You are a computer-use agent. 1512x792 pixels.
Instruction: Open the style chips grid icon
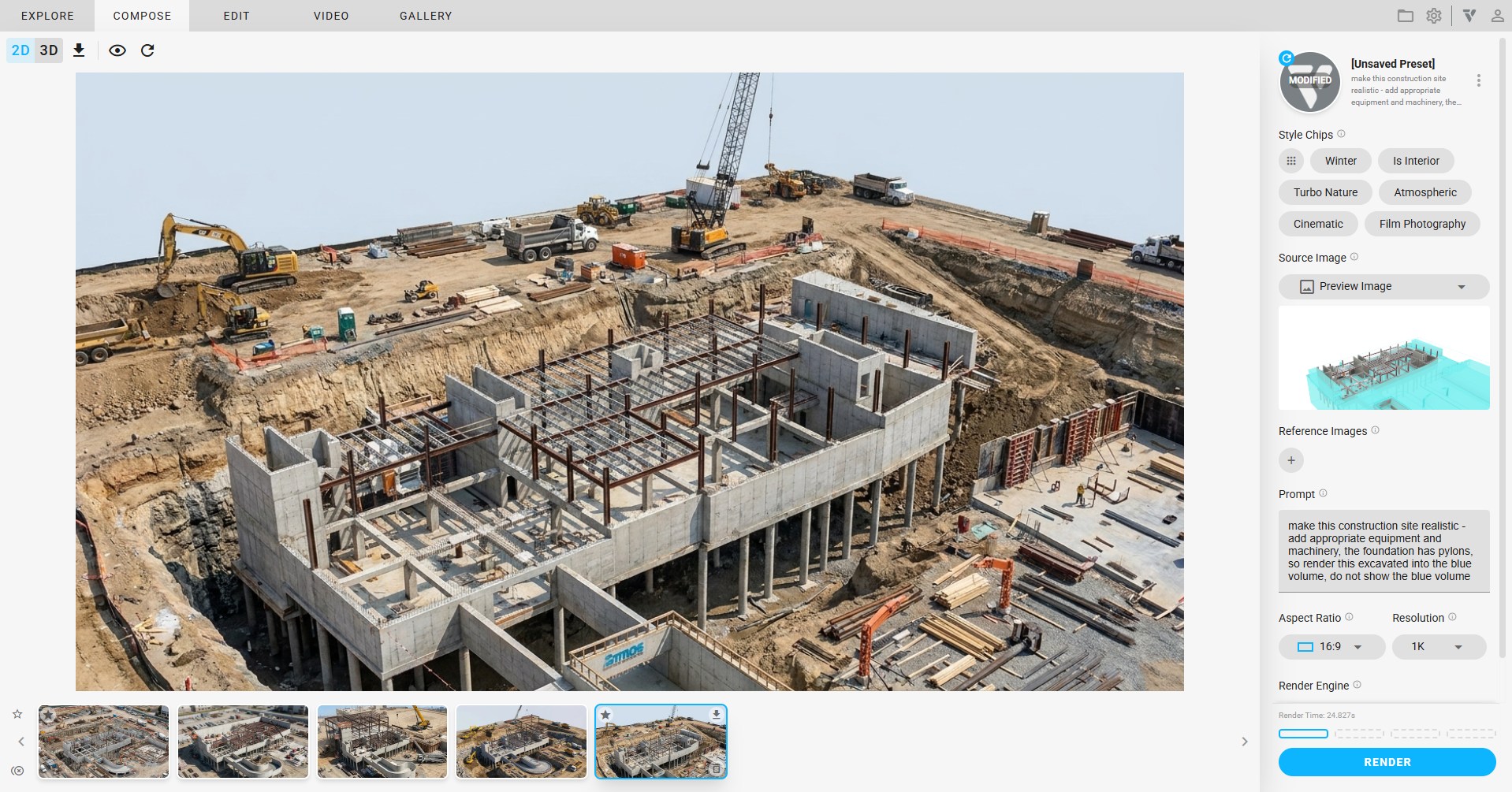coord(1290,161)
